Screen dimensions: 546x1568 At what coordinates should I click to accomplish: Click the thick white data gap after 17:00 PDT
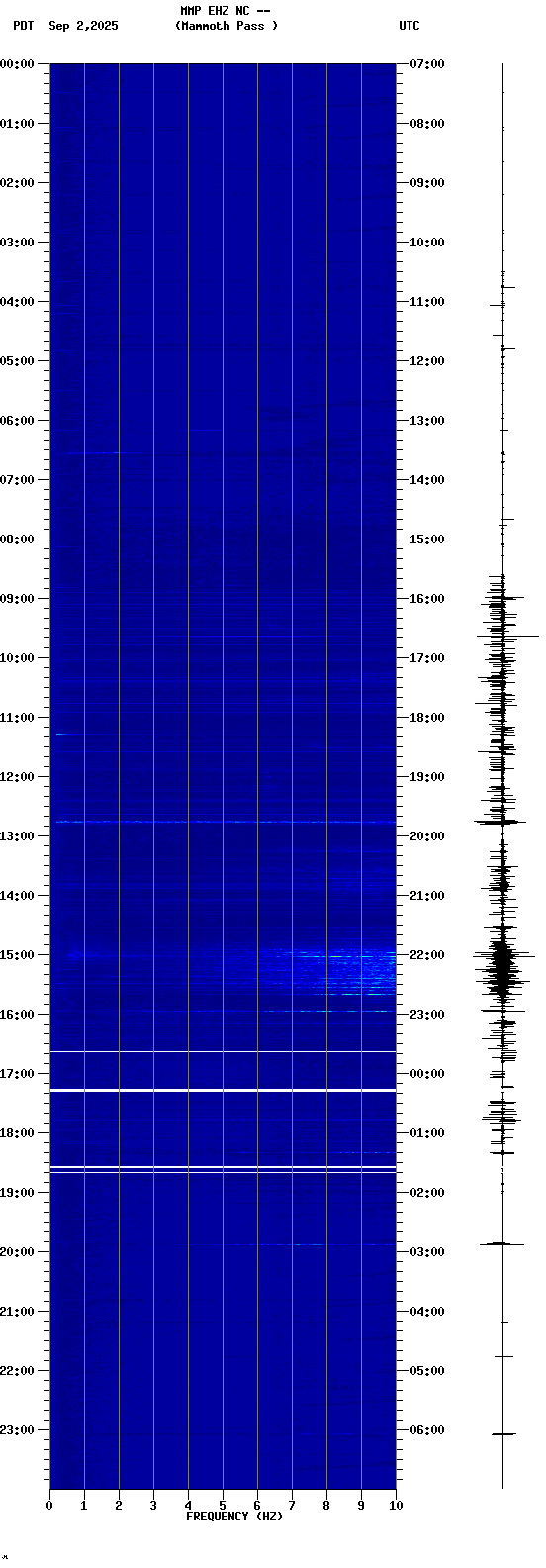[x=223, y=1090]
